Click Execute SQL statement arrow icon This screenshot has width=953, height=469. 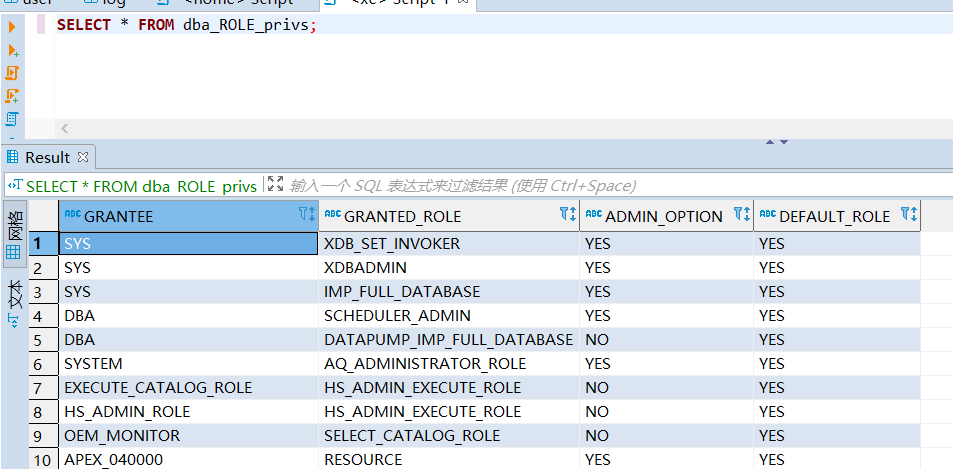point(12,27)
